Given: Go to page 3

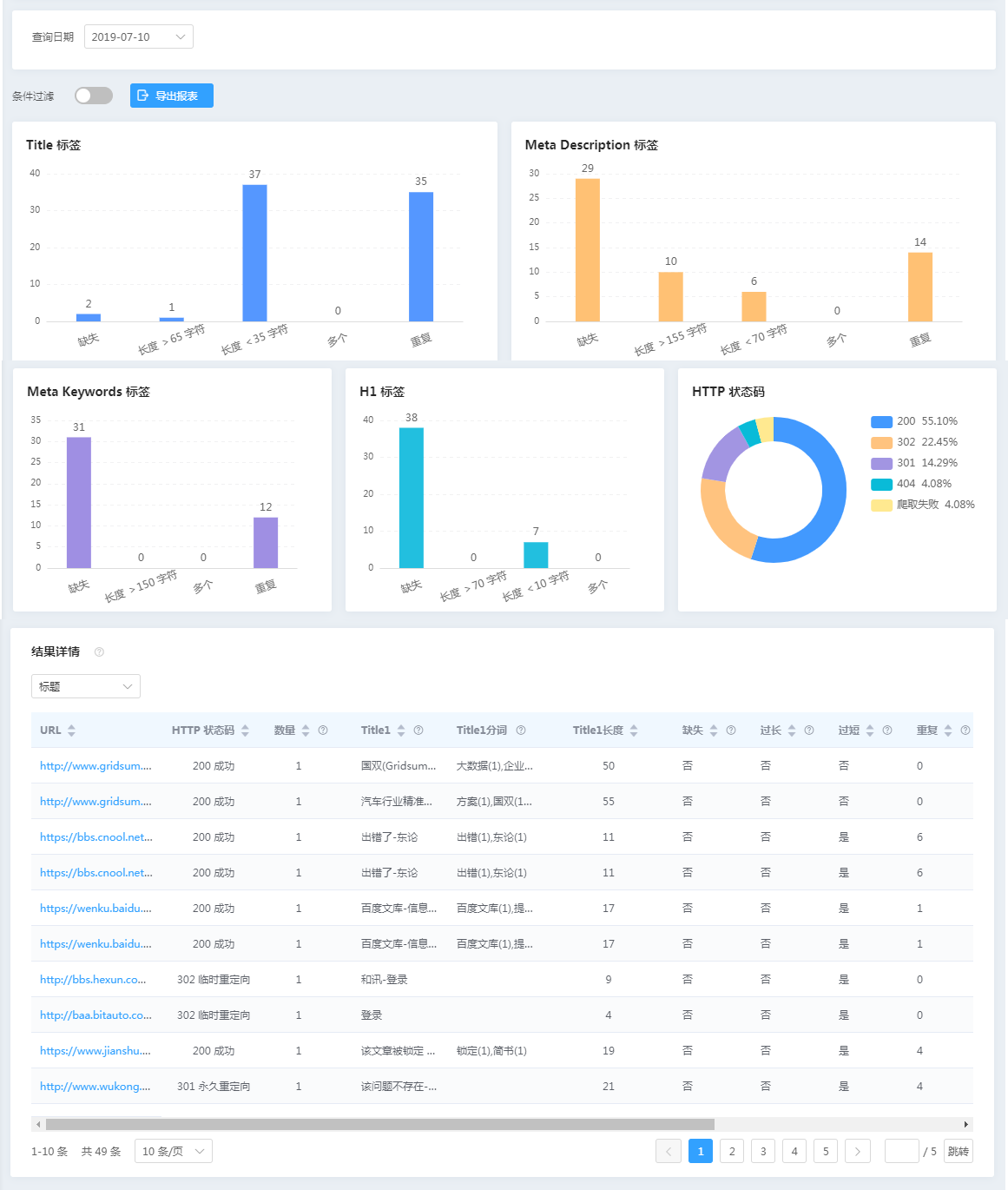Looking at the screenshot, I should tap(763, 1151).
